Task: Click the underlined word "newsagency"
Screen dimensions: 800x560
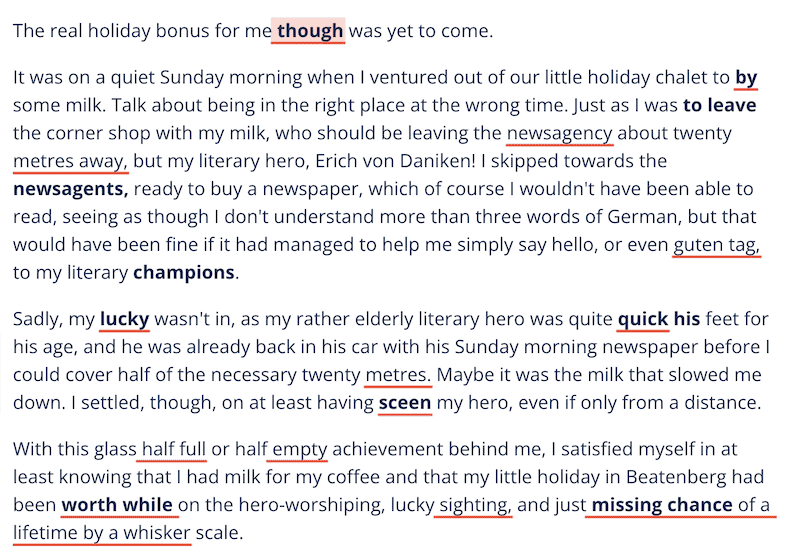Action: pyautogui.click(x=559, y=133)
